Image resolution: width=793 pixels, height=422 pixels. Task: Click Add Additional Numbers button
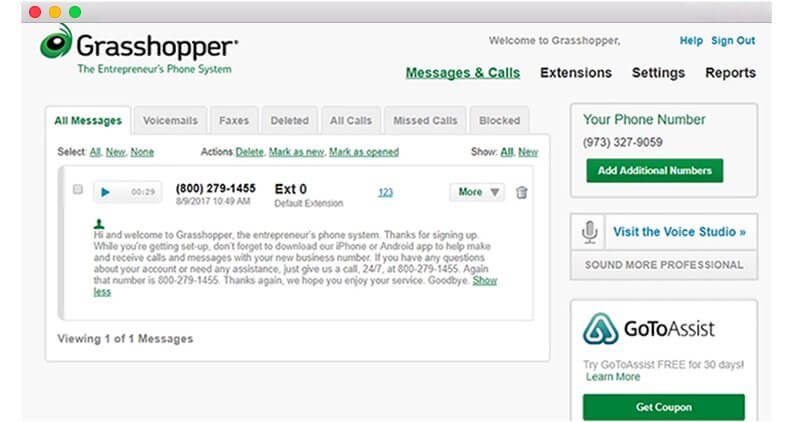tap(654, 171)
